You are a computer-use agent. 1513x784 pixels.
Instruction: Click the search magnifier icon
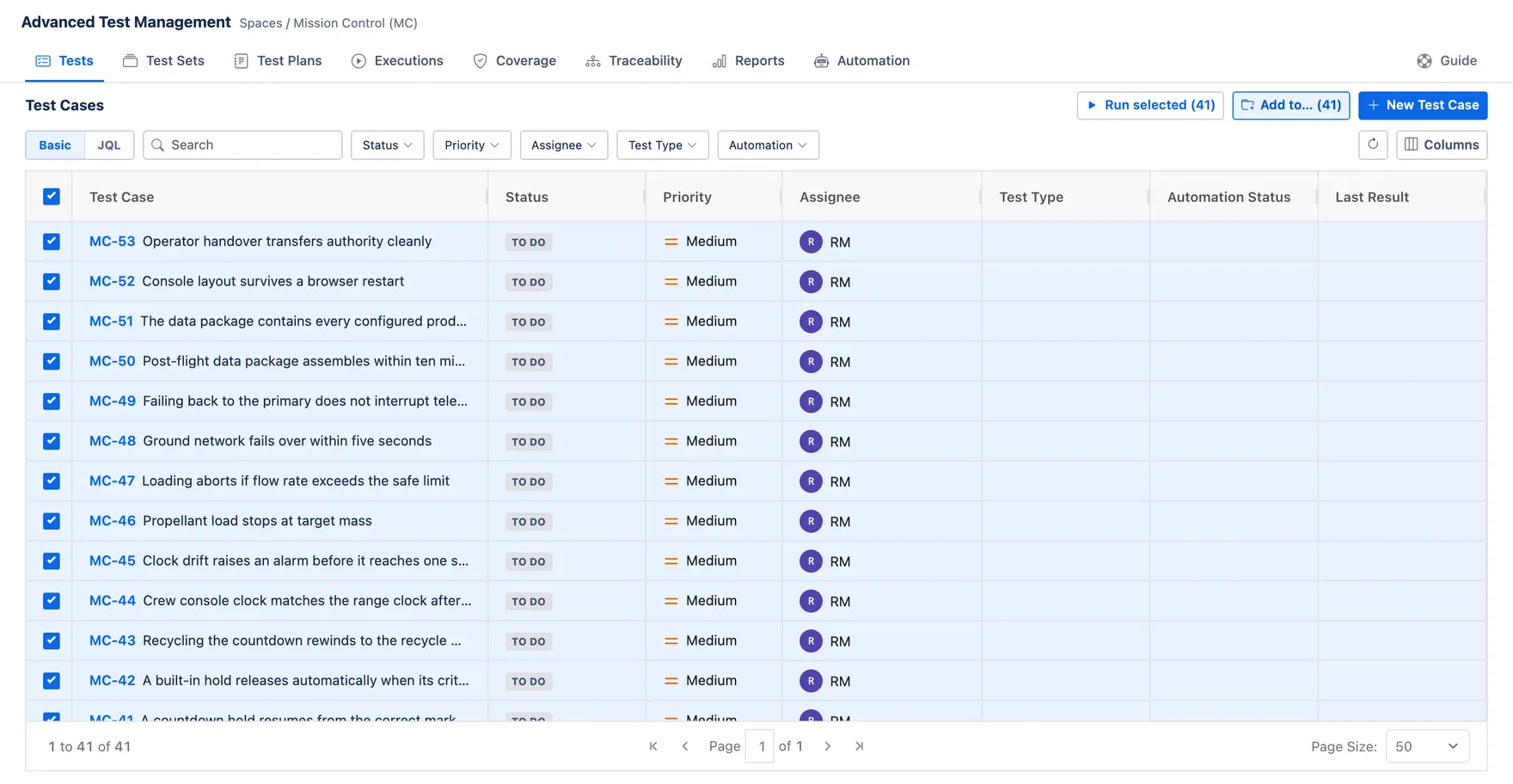pos(158,145)
